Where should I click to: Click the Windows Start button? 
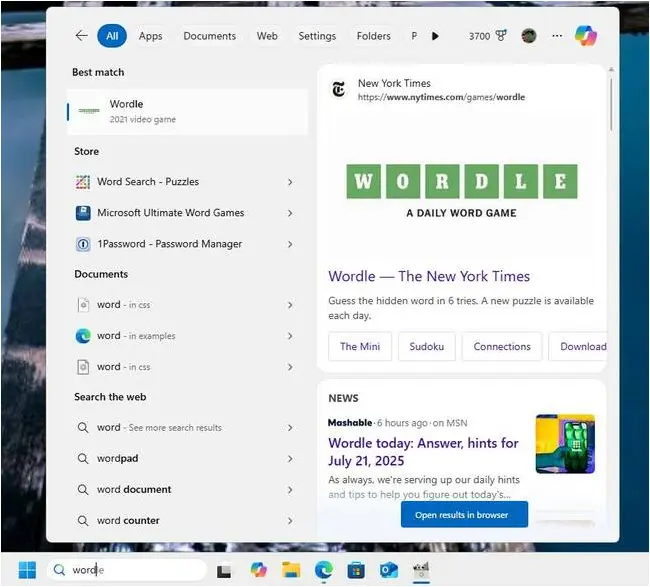coord(27,570)
